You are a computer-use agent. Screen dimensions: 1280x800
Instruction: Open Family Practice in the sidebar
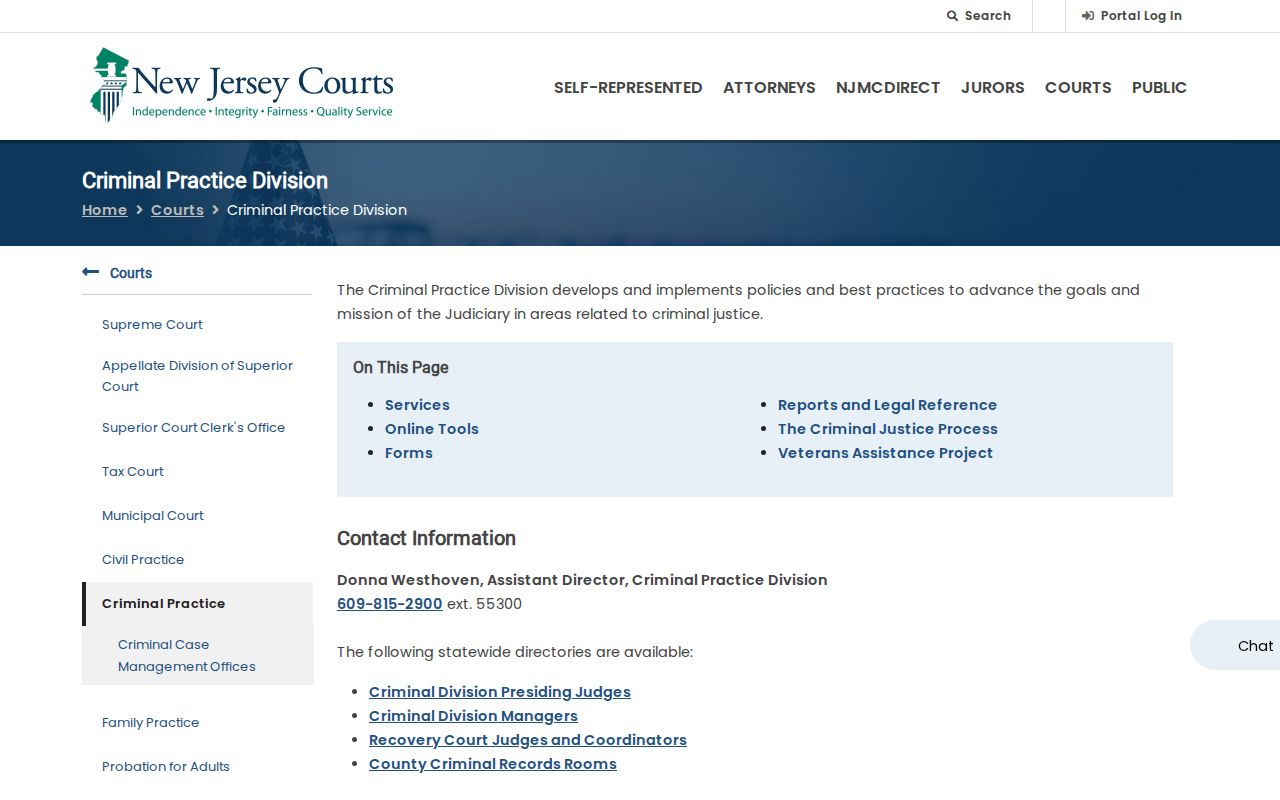(x=150, y=722)
